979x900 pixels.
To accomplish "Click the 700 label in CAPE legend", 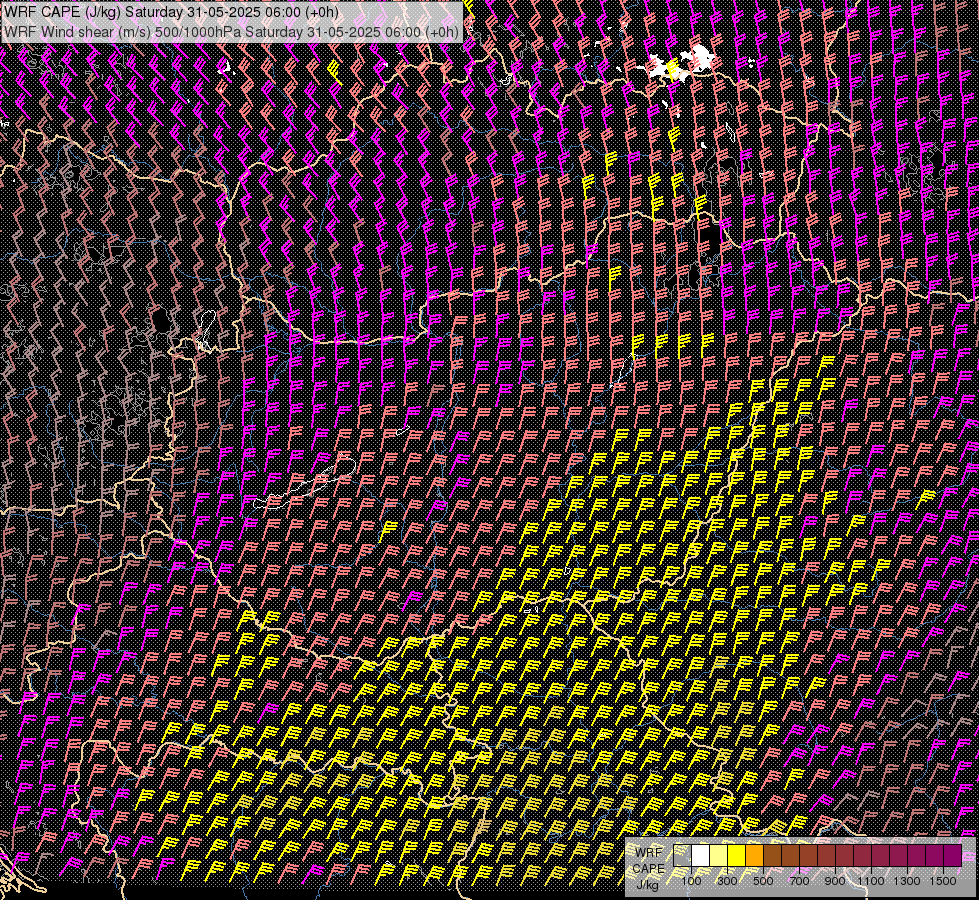I will coord(799,881).
